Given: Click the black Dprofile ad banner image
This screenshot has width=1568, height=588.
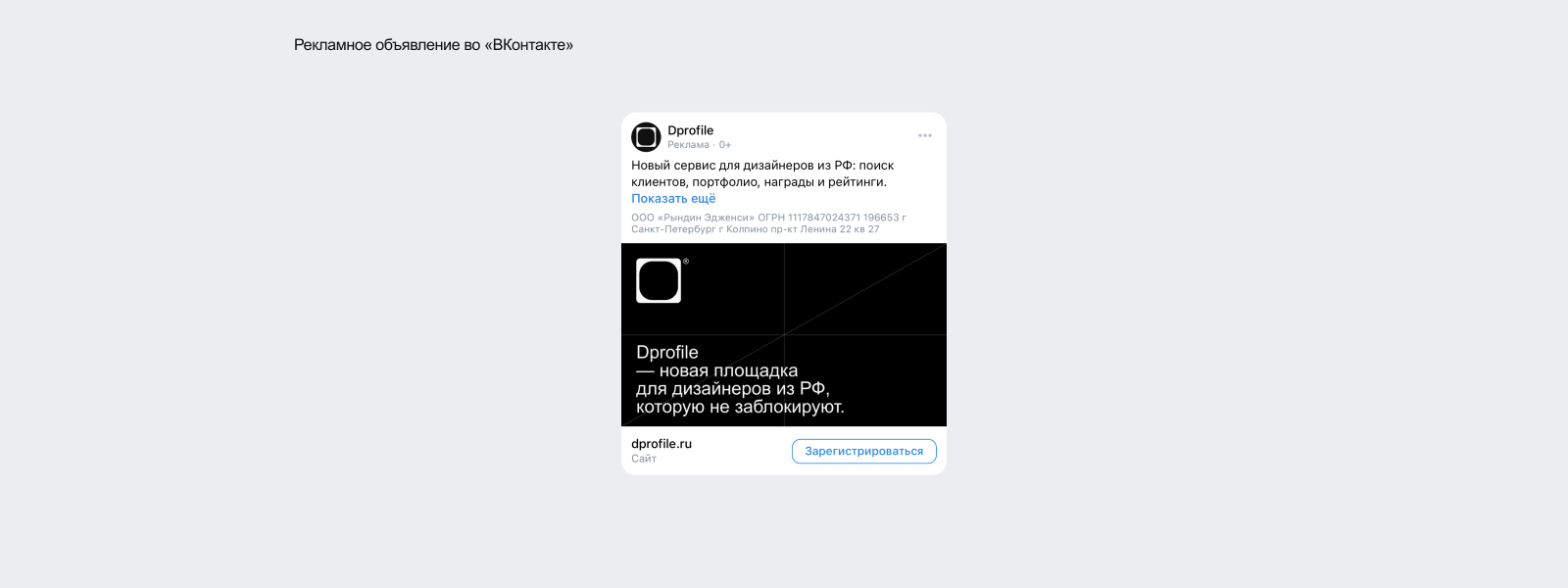Looking at the screenshot, I should [x=784, y=334].
